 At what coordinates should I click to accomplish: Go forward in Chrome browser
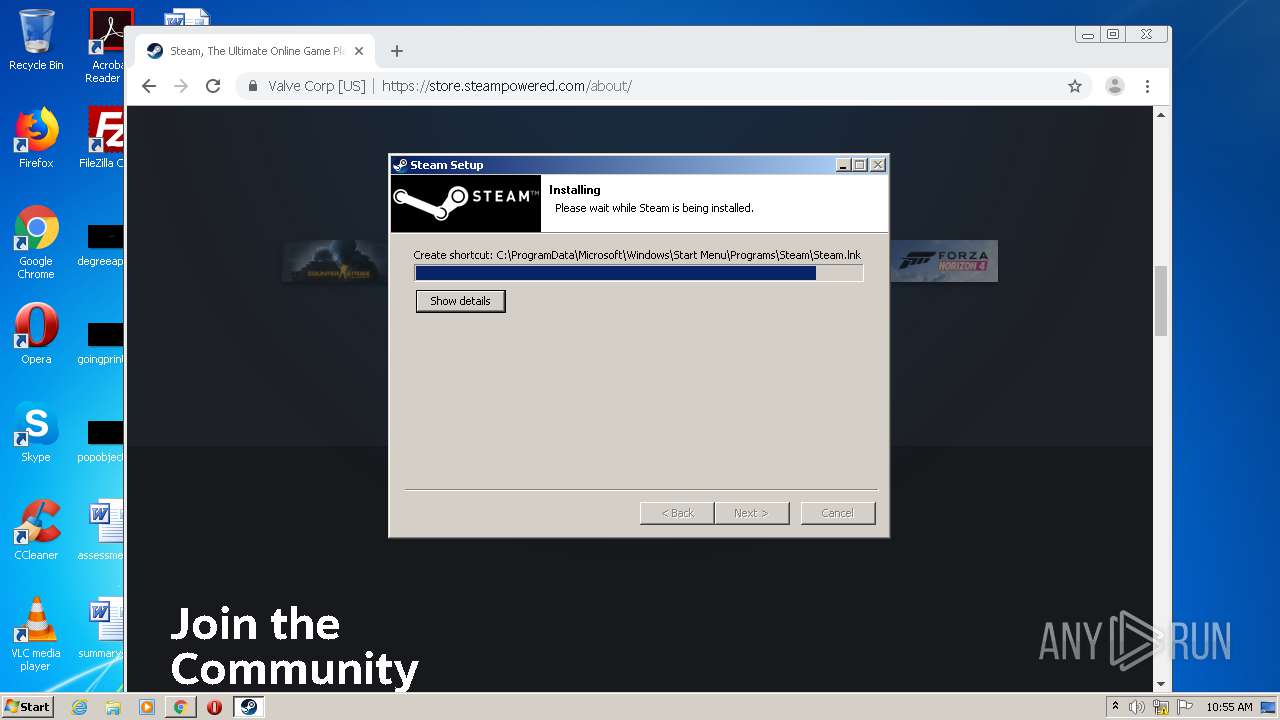coord(181,86)
